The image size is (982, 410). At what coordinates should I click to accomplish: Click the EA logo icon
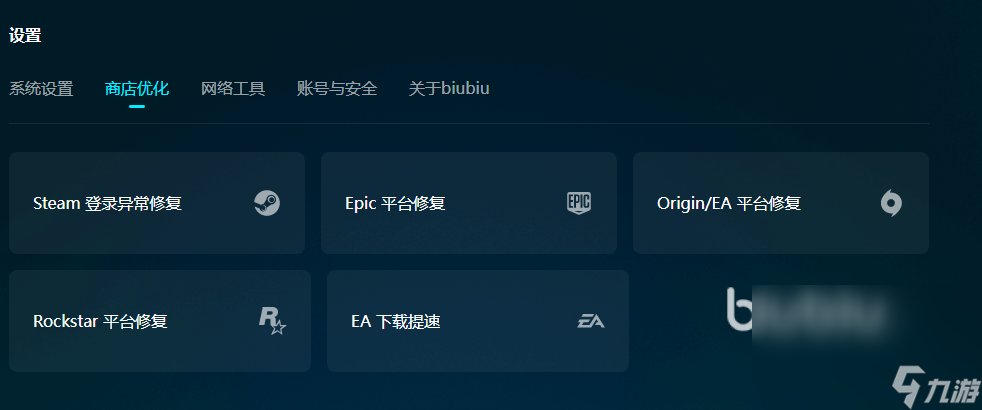point(591,322)
